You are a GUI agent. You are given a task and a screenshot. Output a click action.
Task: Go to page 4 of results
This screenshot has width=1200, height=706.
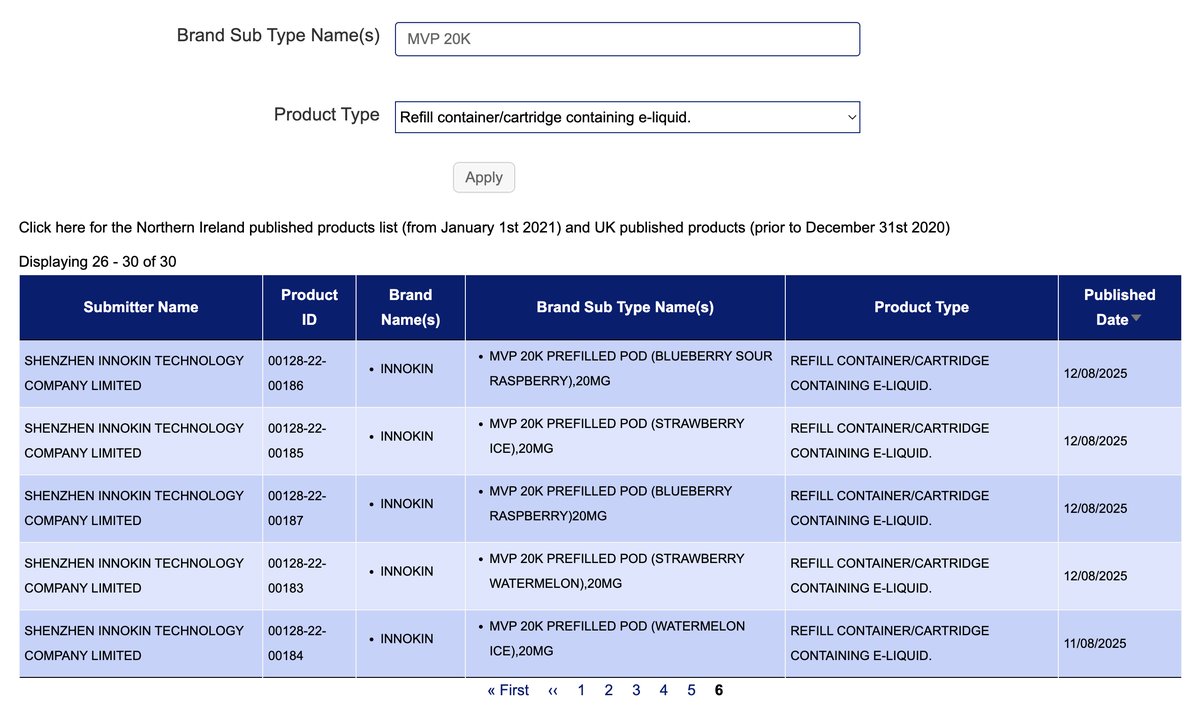coord(664,690)
